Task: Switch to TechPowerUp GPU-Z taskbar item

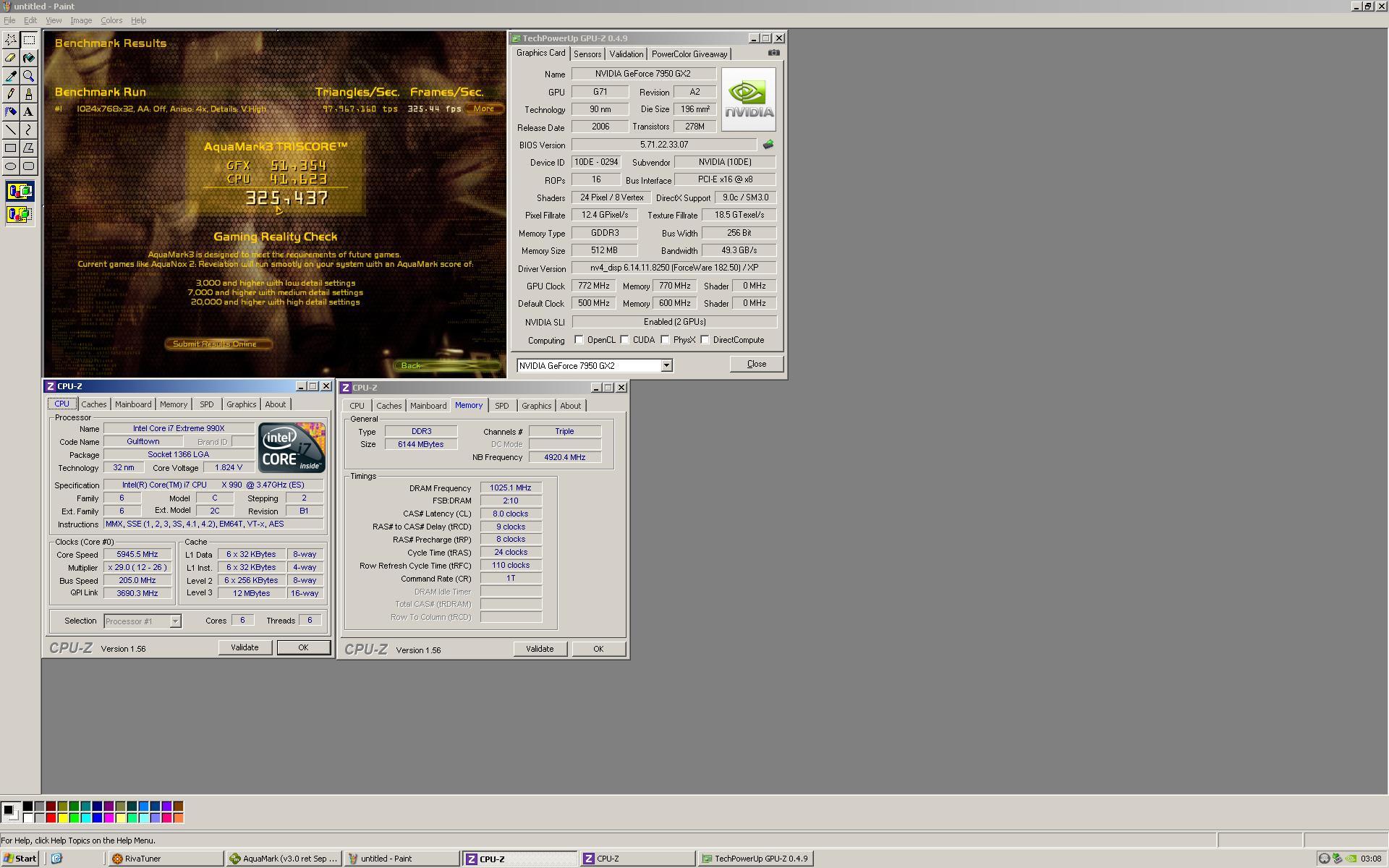Action: pyautogui.click(x=756, y=859)
